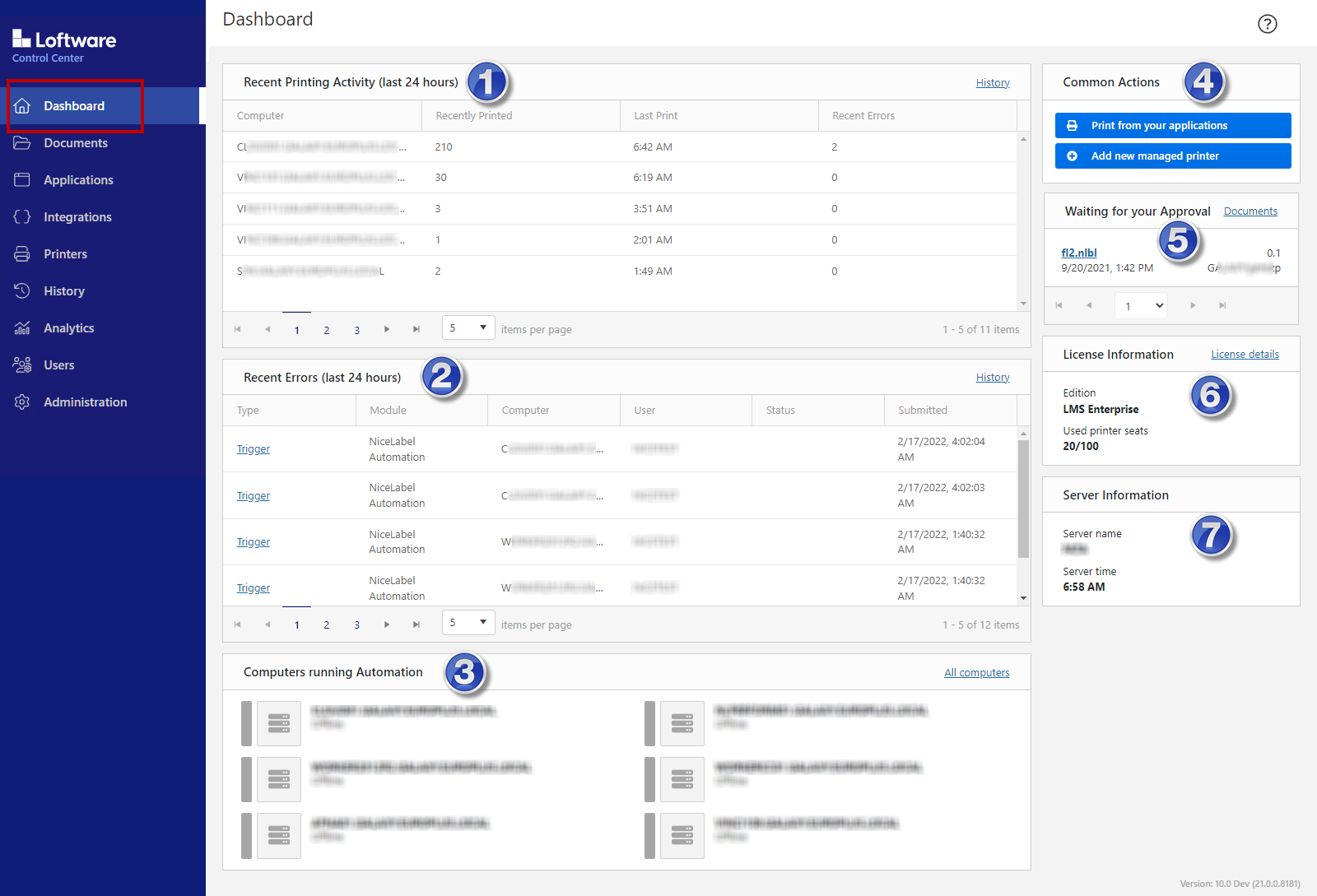Screen dimensions: 1317x896
Task: Click the first computer server icon in Automation
Action: point(278,723)
